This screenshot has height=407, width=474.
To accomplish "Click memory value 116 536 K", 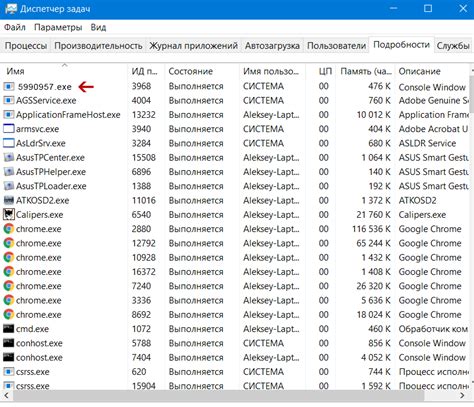I will coord(371,229).
